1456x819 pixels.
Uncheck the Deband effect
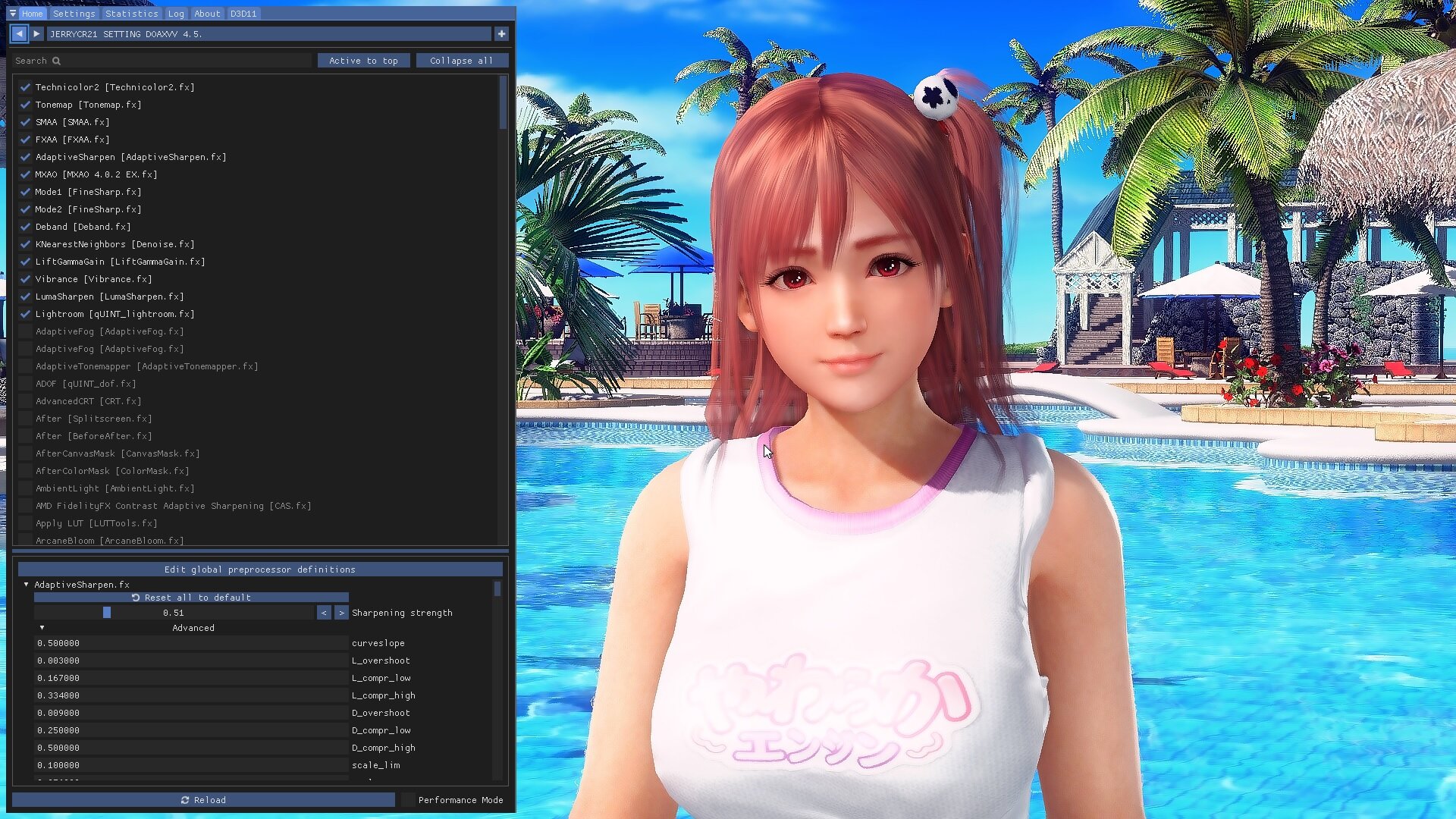[x=25, y=227]
